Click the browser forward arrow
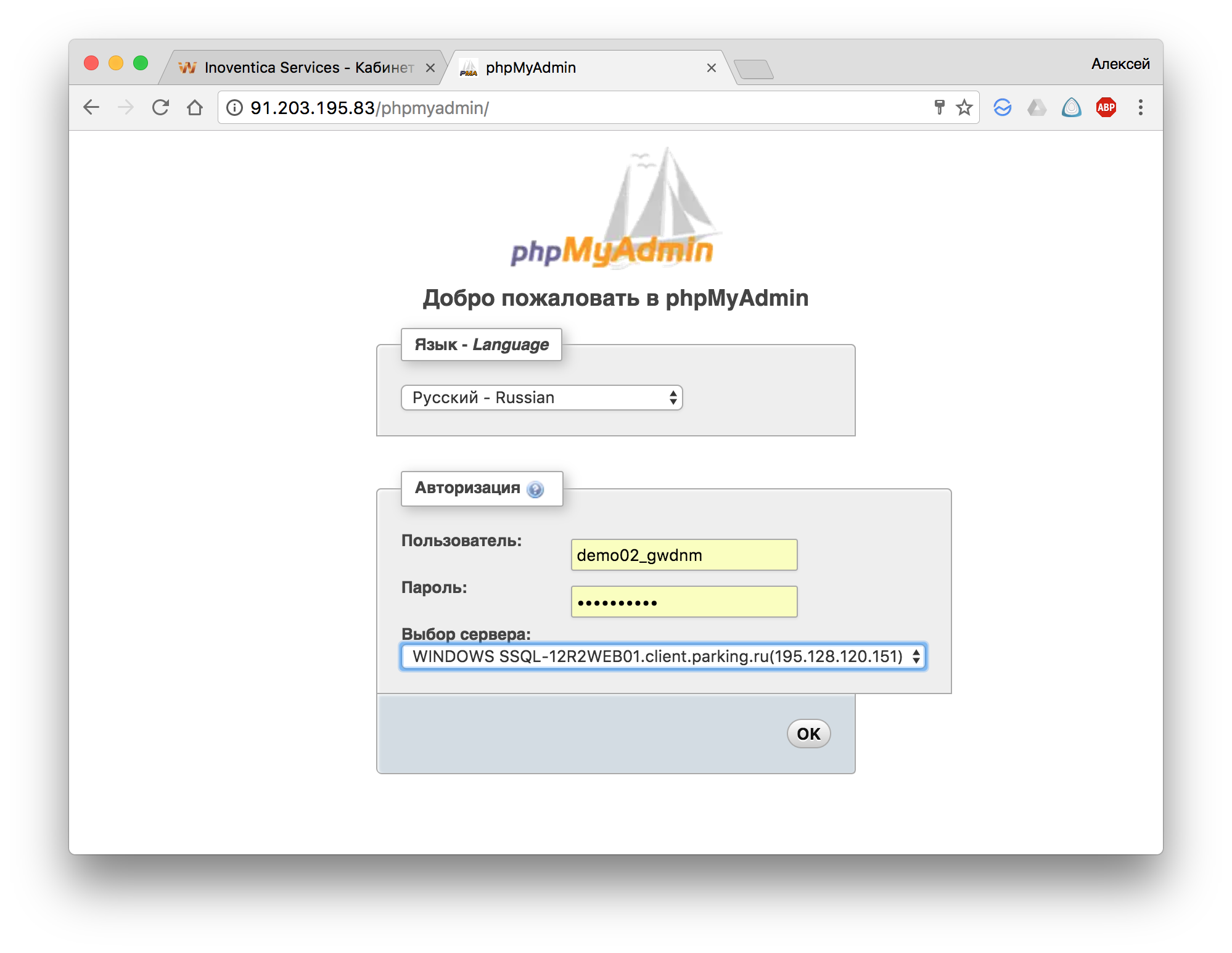This screenshot has height=953, width=1232. click(x=126, y=107)
